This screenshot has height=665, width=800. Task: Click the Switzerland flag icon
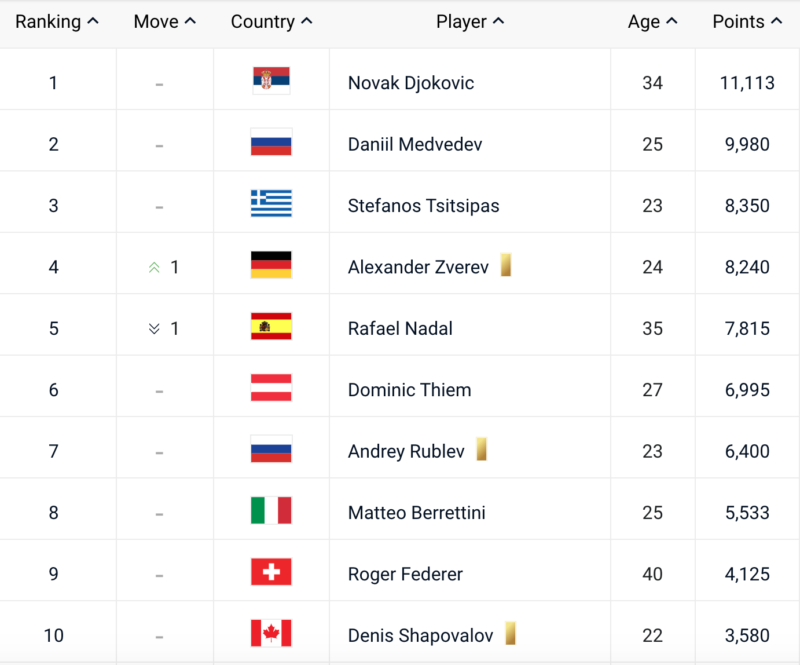point(271,572)
